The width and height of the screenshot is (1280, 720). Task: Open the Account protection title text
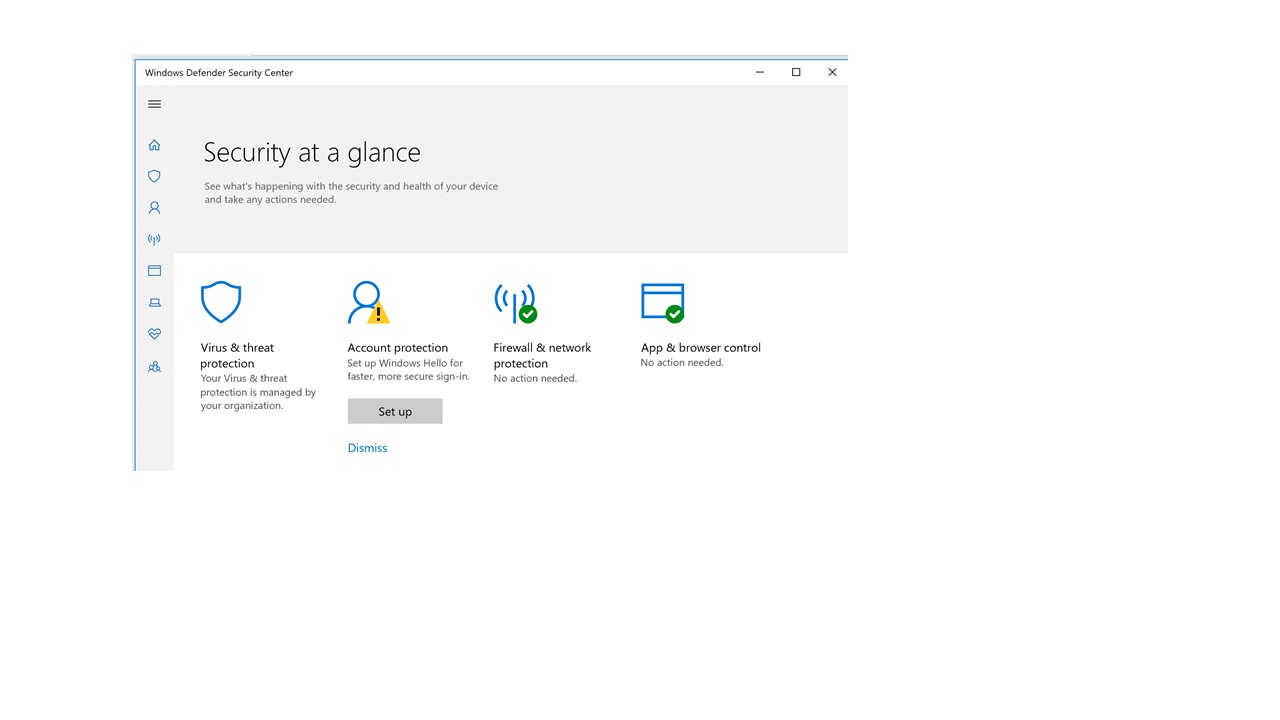[397, 348]
